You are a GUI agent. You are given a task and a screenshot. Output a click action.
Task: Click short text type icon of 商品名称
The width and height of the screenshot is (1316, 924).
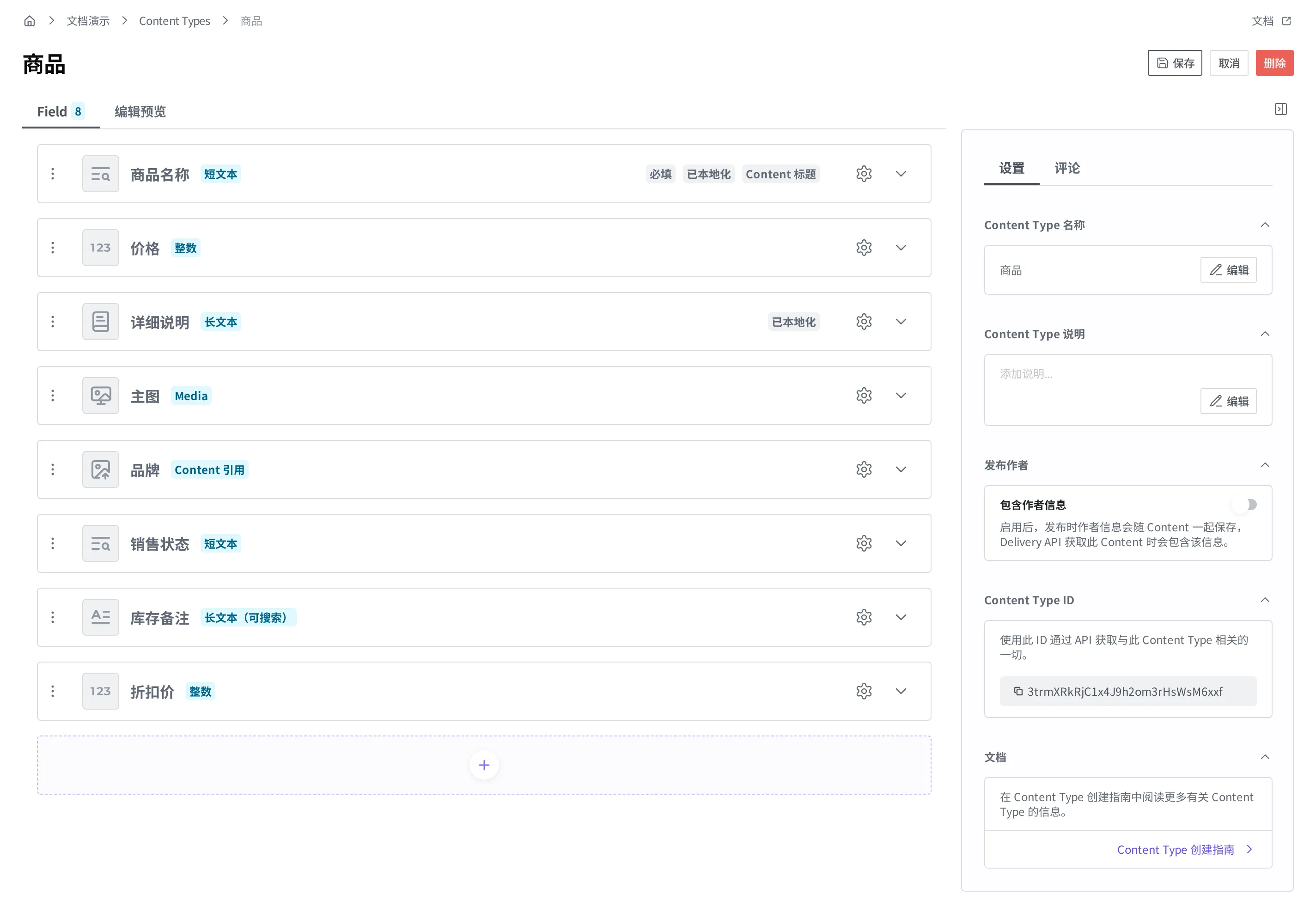[x=100, y=174]
